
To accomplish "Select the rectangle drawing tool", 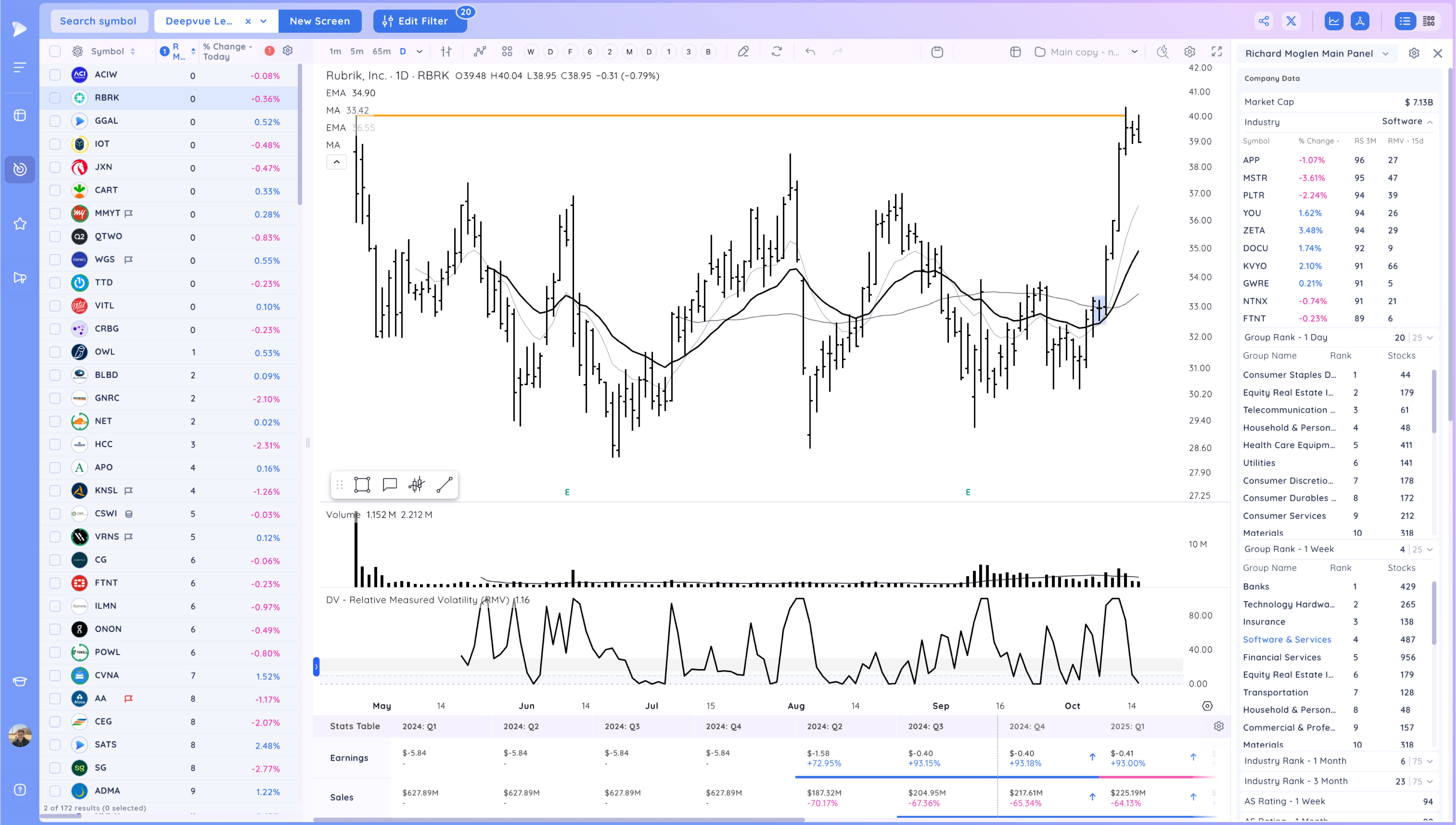I will click(x=362, y=485).
